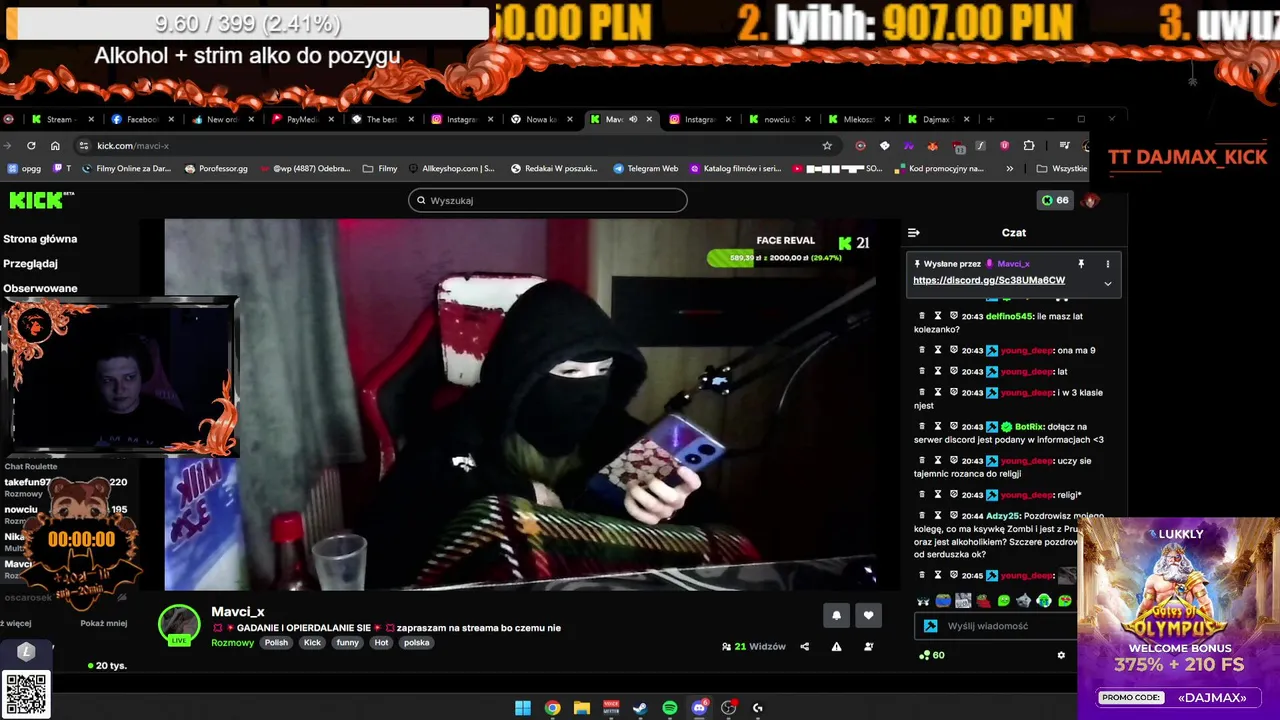Screen dimensions: 1280x720
Task: Open the pinned Discord invite link
Action: pyautogui.click(x=989, y=280)
